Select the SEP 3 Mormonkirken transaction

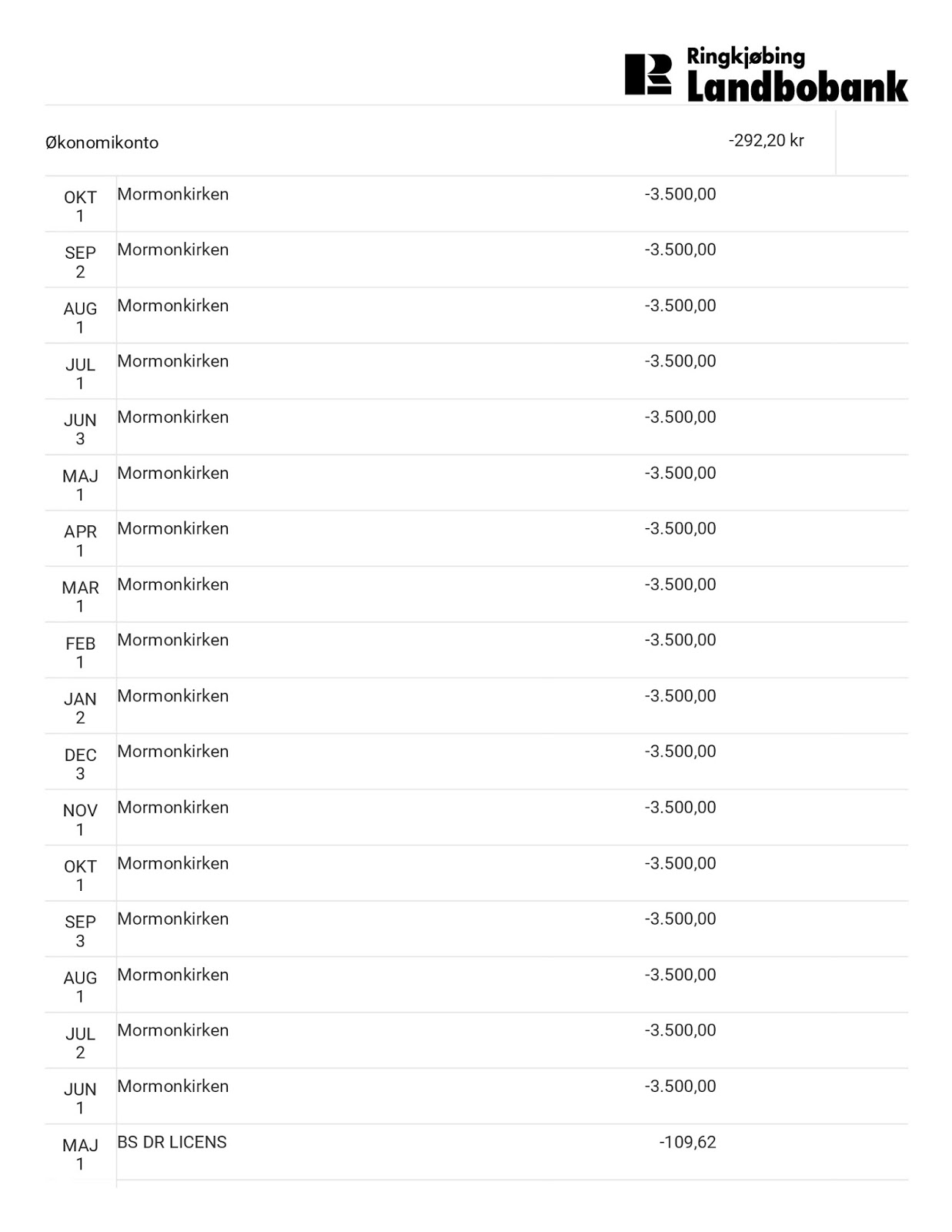172,919
